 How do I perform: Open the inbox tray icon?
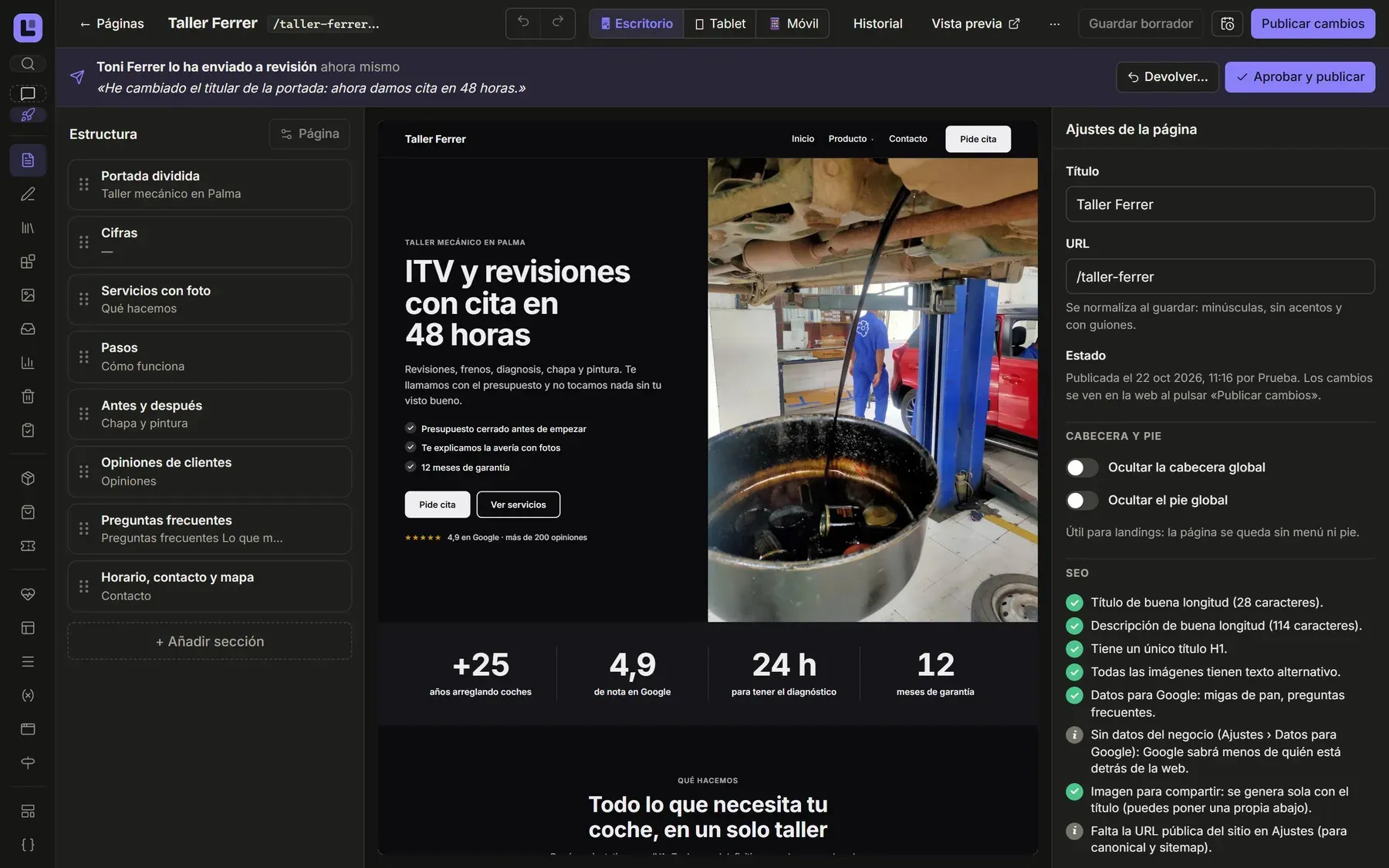pos(28,329)
